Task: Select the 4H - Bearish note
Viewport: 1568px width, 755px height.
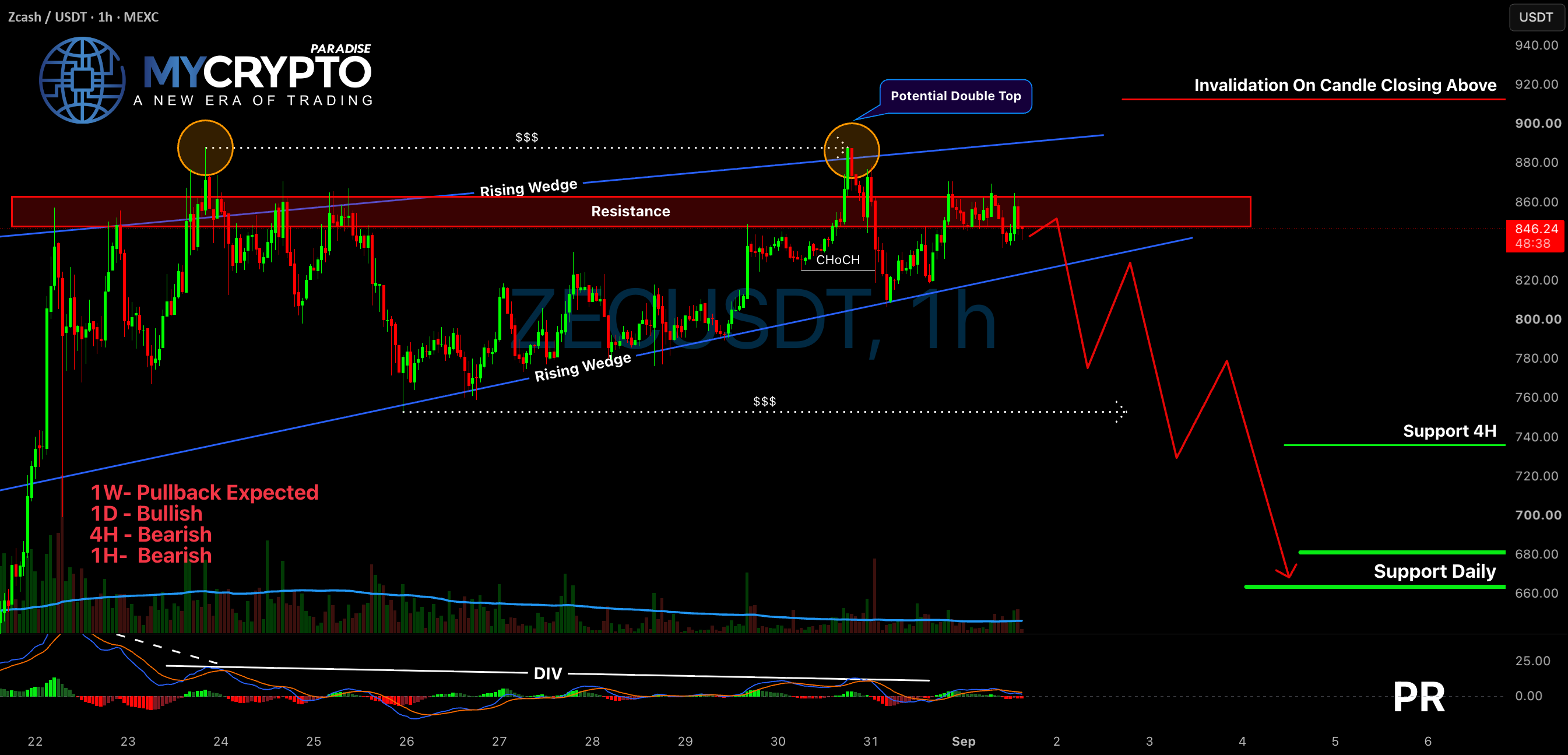Action: (150, 535)
